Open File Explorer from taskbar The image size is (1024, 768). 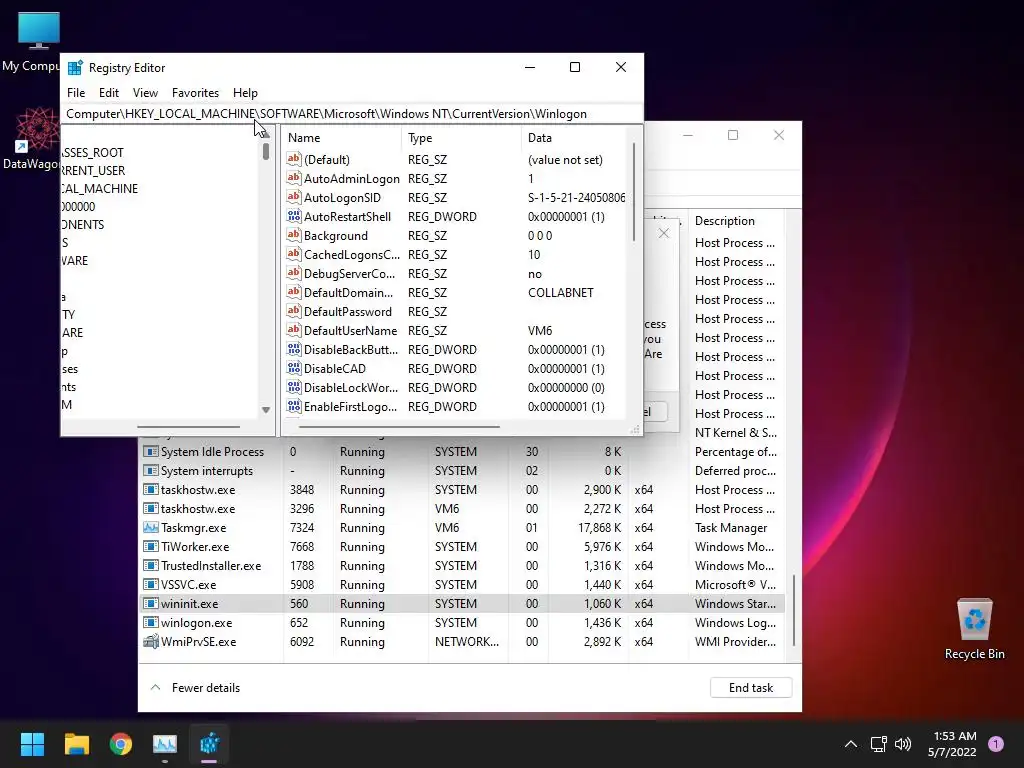[x=76, y=744]
